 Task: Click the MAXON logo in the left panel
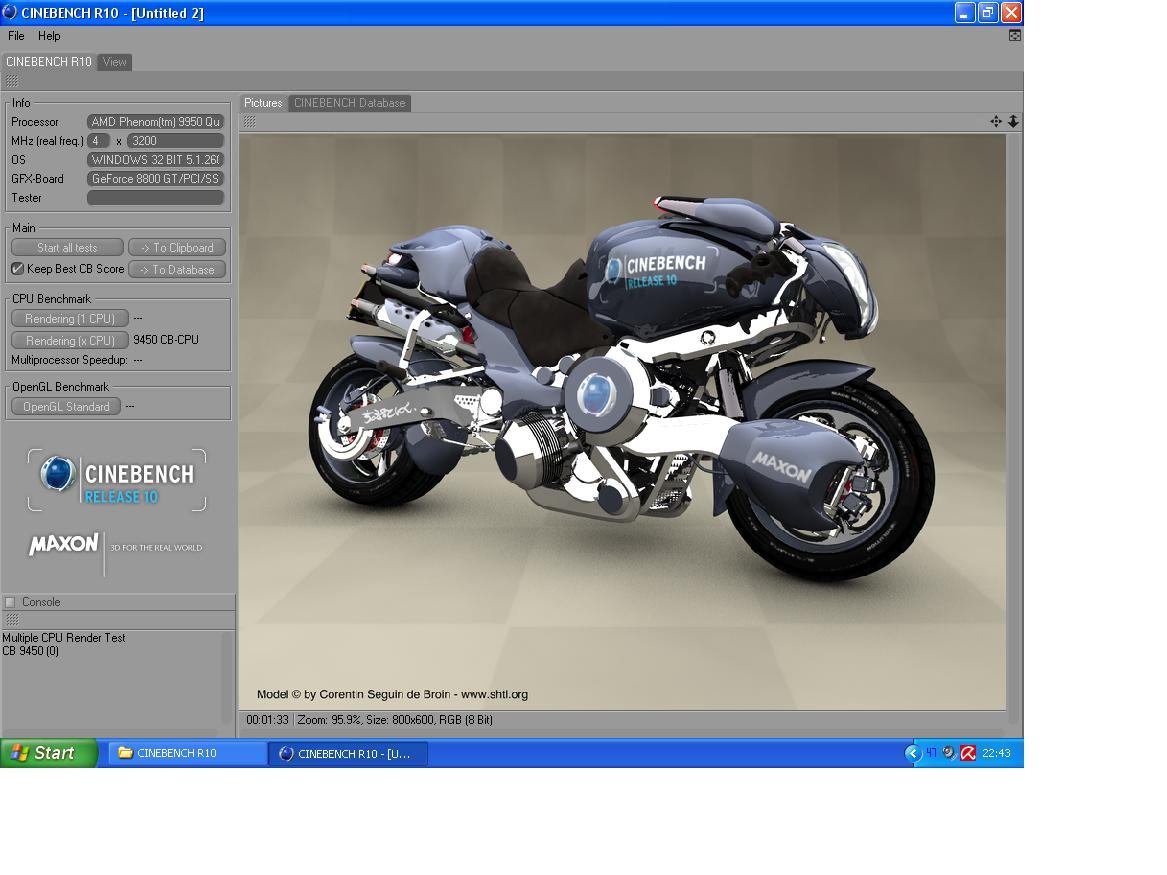63,544
